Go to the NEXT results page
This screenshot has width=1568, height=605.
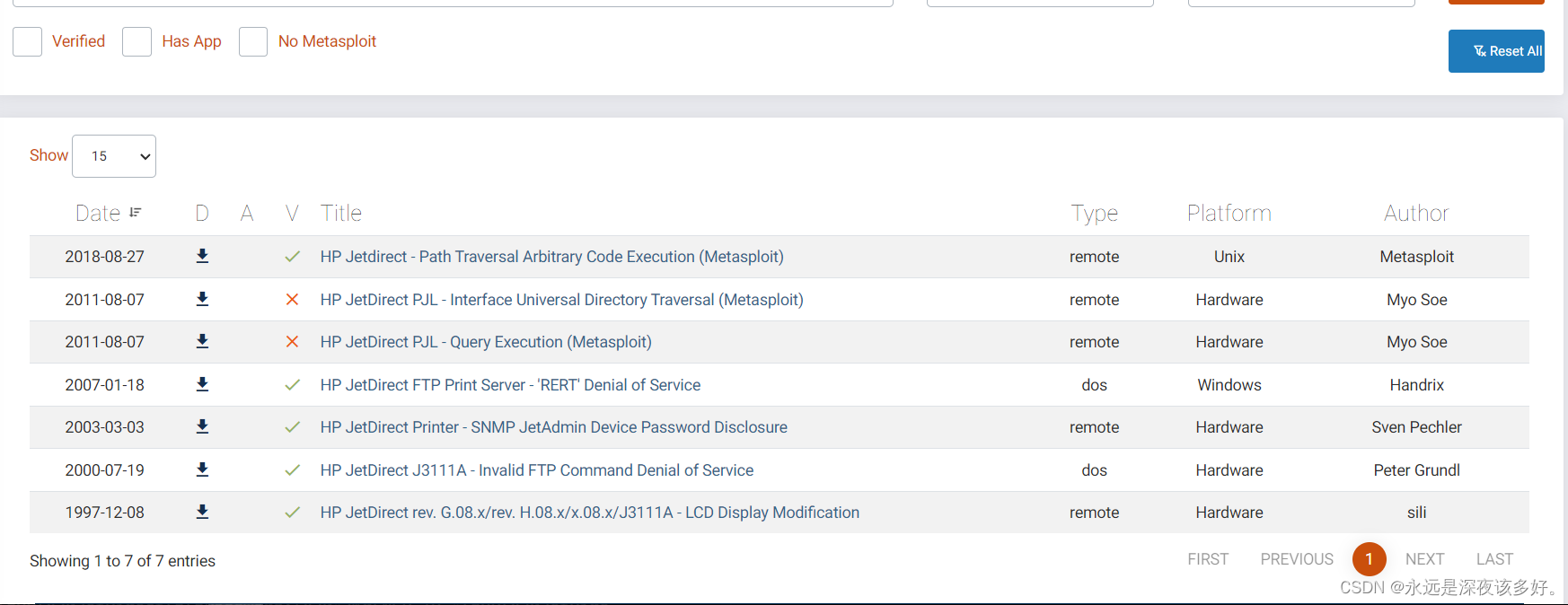pos(1424,559)
